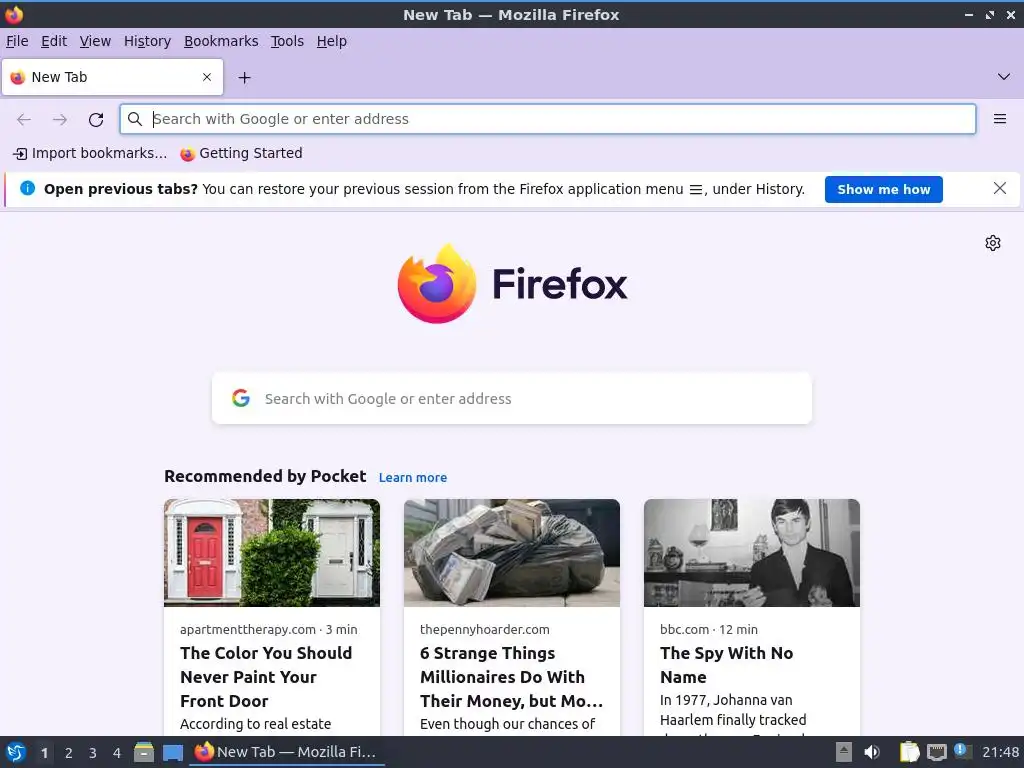Click Firefox window entry in taskbar

[287, 752]
